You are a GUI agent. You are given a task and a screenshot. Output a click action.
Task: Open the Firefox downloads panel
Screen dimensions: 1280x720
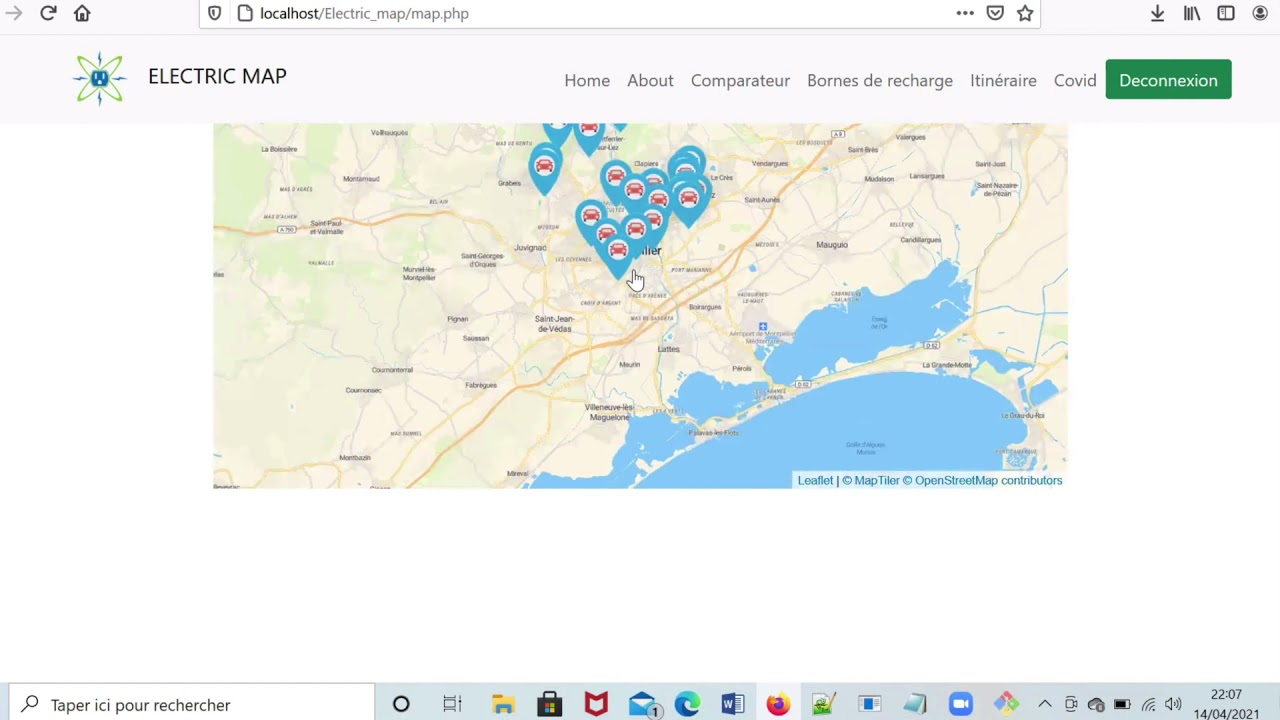(1157, 13)
